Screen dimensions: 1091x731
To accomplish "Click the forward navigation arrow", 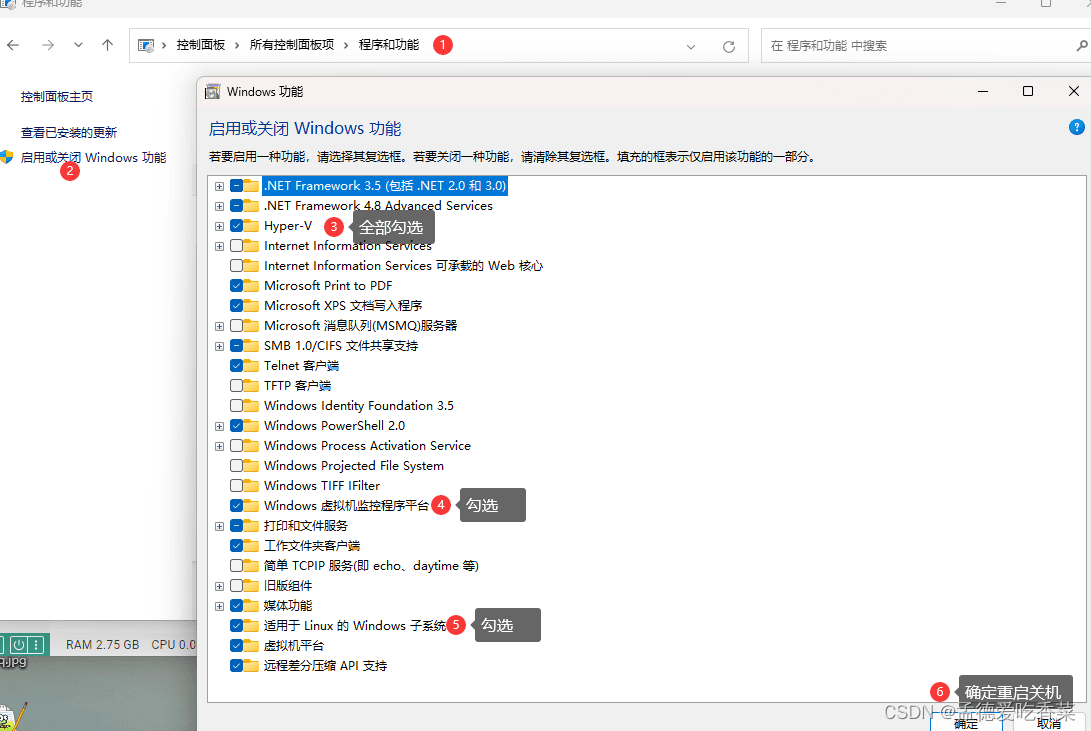I will pos(48,45).
